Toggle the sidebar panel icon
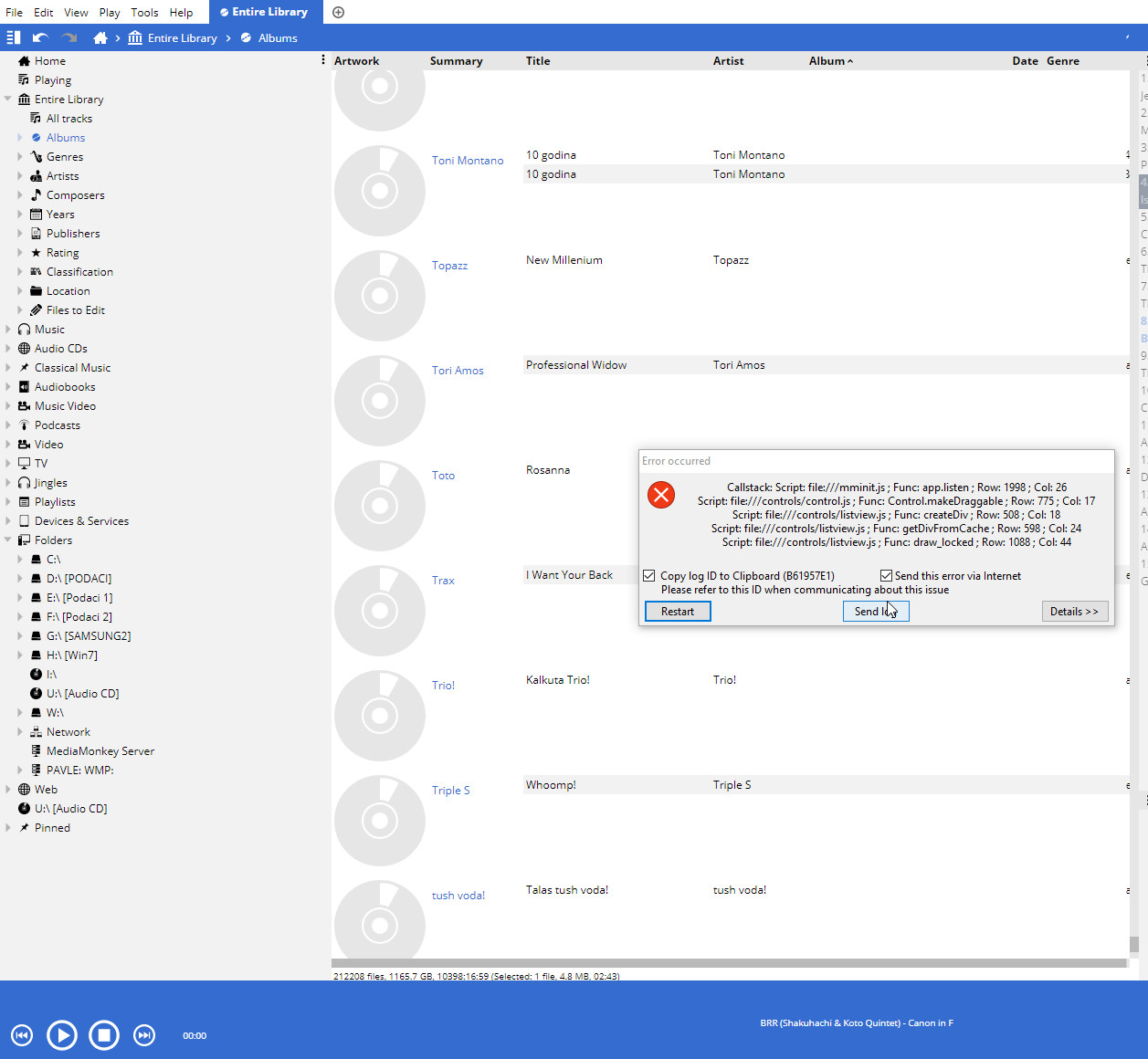1148x1059 pixels. (x=14, y=38)
